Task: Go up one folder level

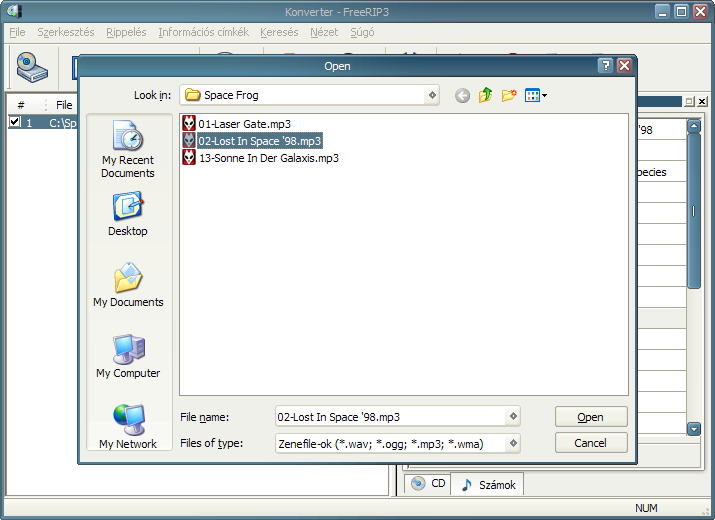Action: click(486, 95)
